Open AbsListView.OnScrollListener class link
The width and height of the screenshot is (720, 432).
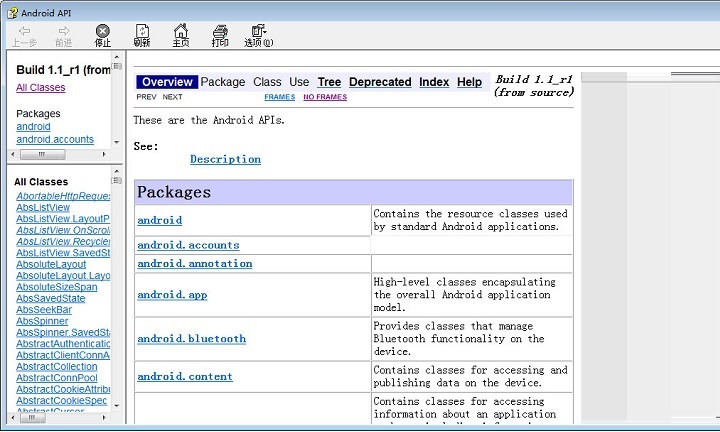pos(63,230)
